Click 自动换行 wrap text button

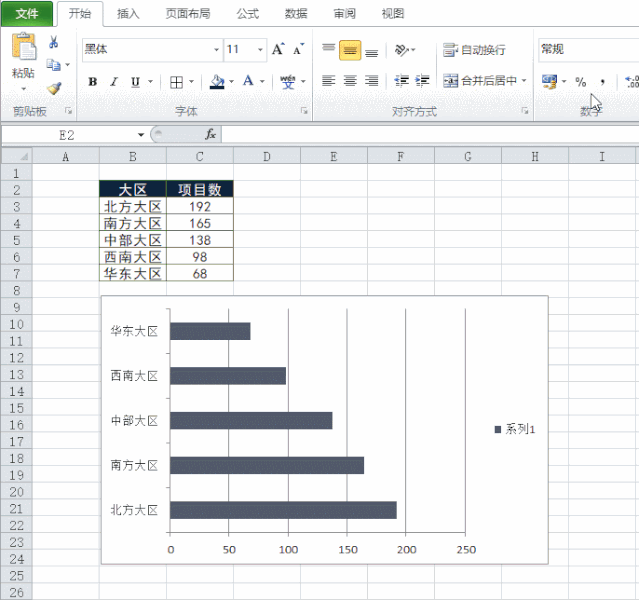pyautogui.click(x=474, y=50)
